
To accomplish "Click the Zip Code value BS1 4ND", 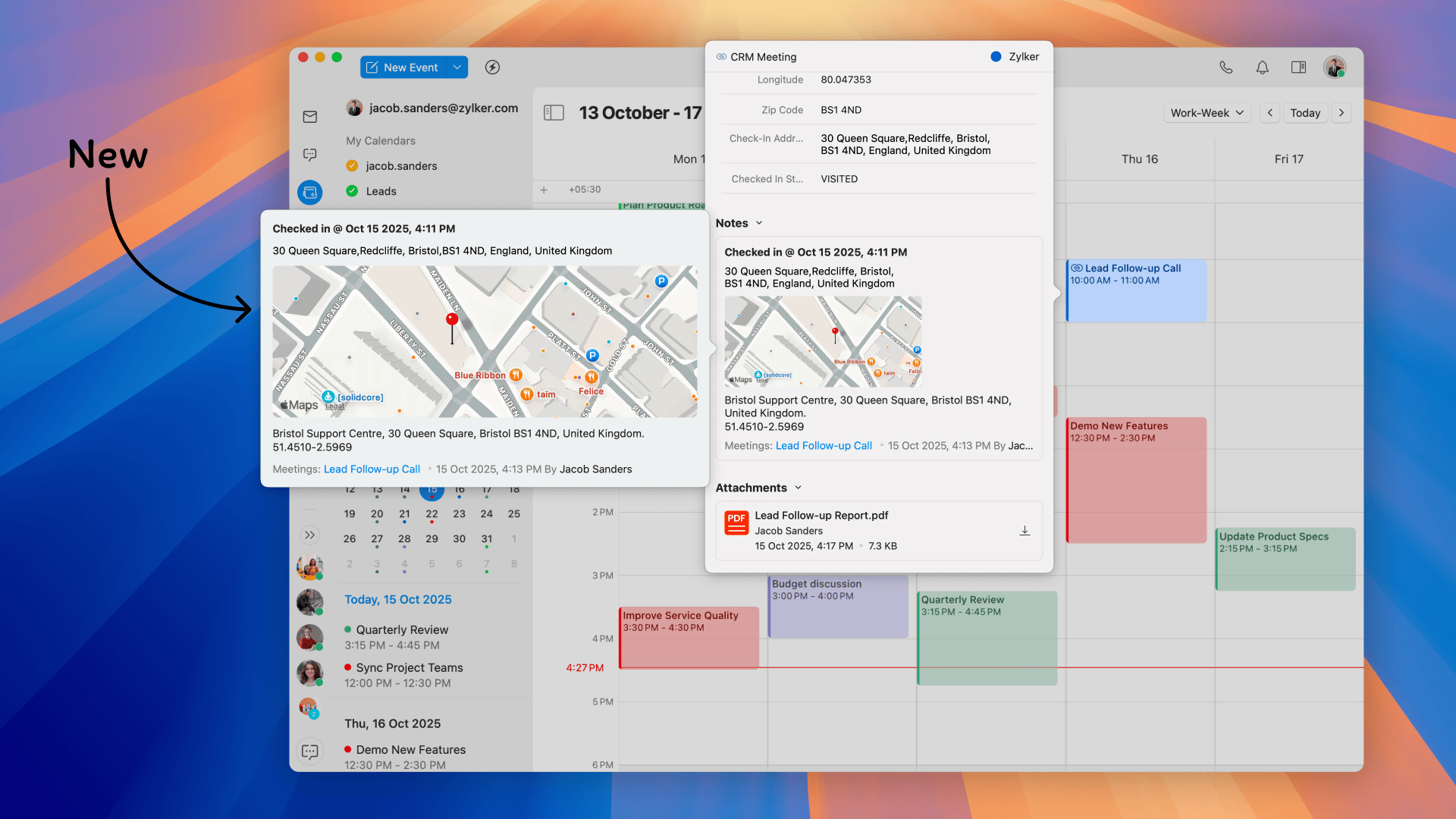I will tap(841, 110).
